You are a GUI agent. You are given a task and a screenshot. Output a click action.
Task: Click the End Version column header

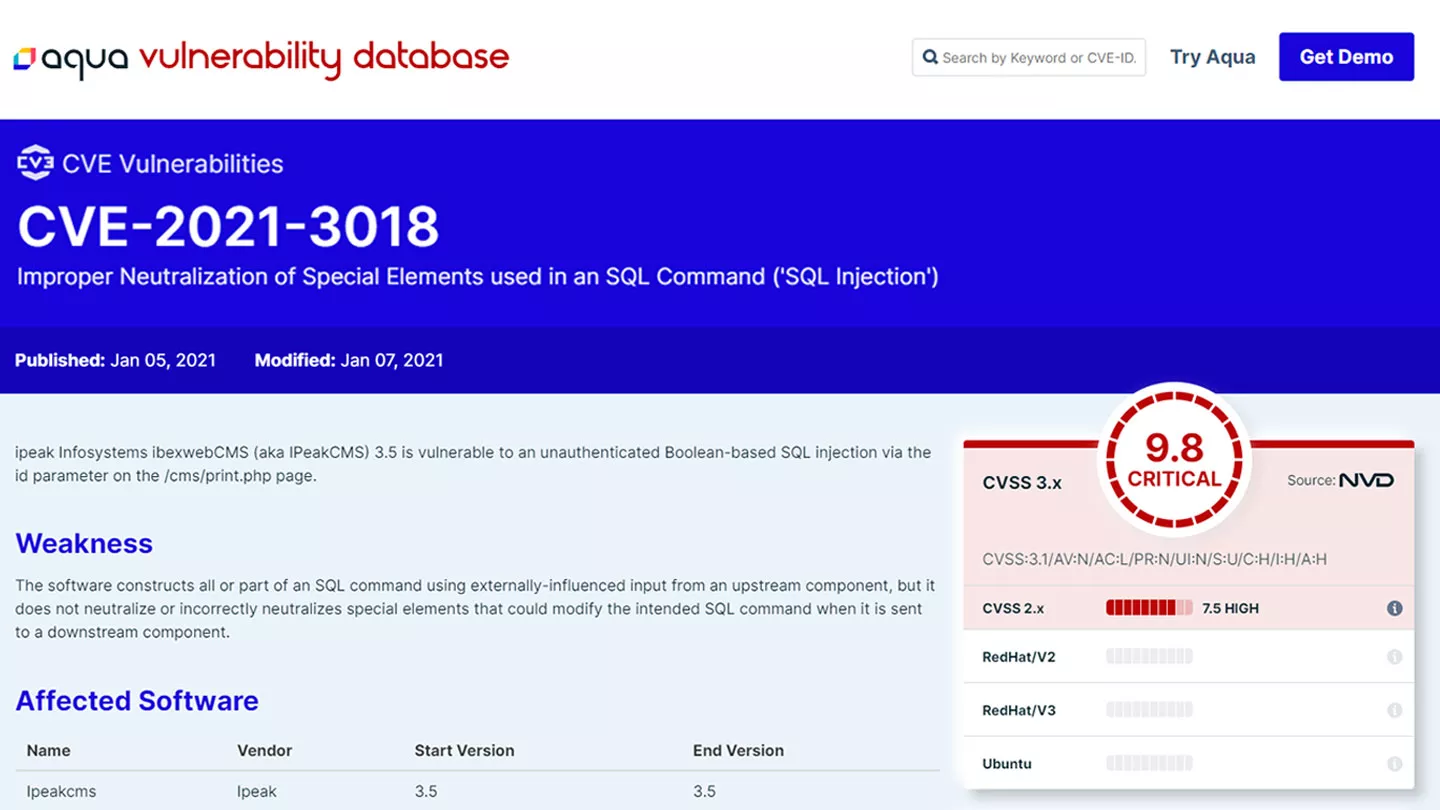click(x=739, y=750)
